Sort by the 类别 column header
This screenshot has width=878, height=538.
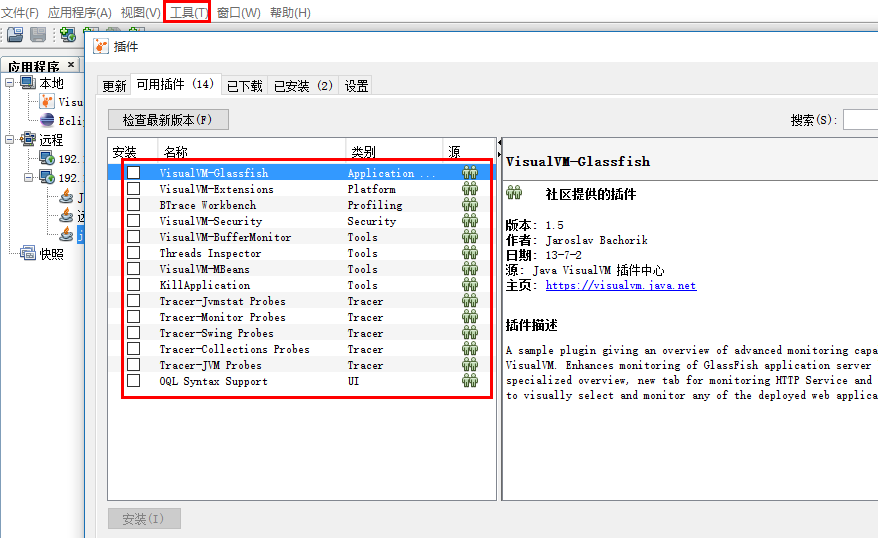click(394, 151)
